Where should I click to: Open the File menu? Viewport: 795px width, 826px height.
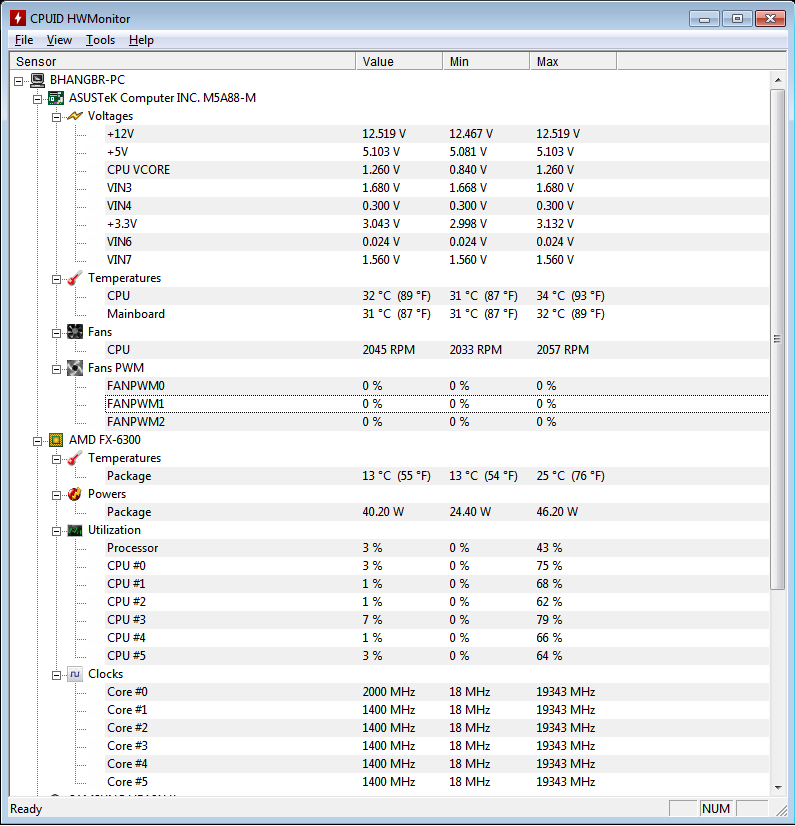tap(24, 40)
